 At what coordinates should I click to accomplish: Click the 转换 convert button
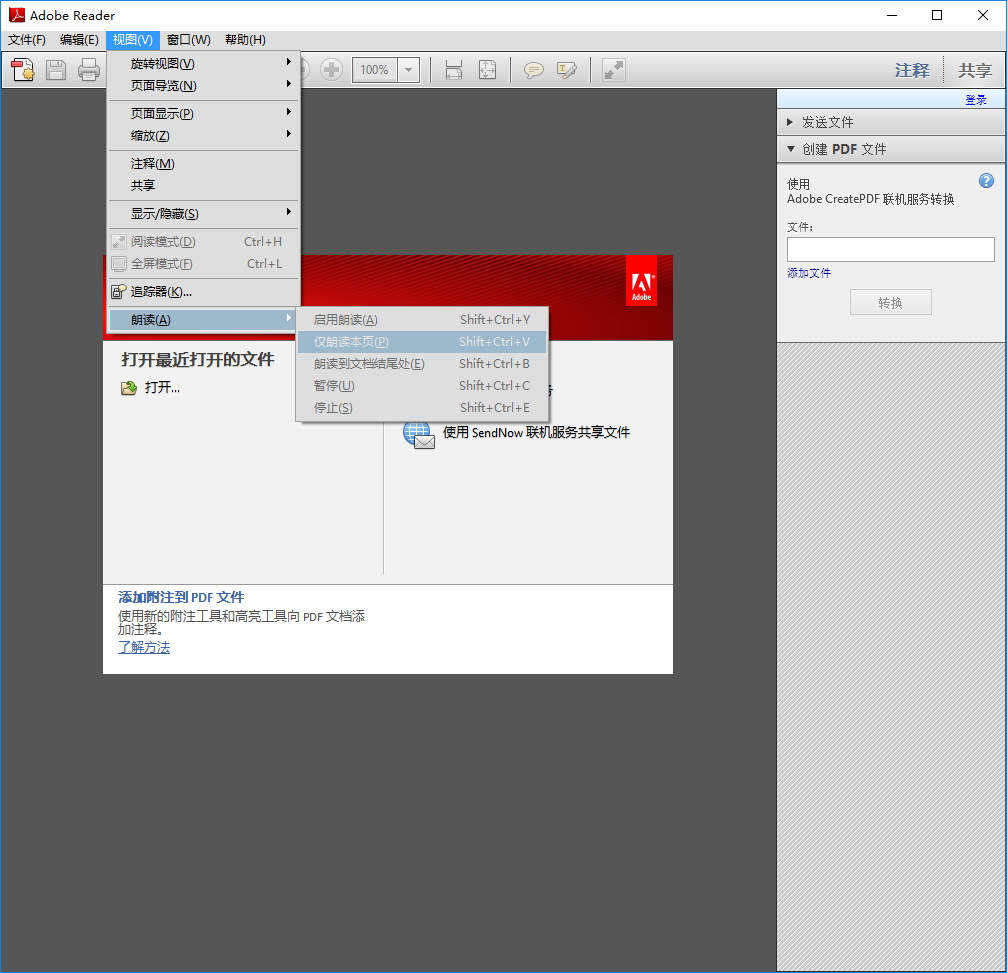point(890,302)
